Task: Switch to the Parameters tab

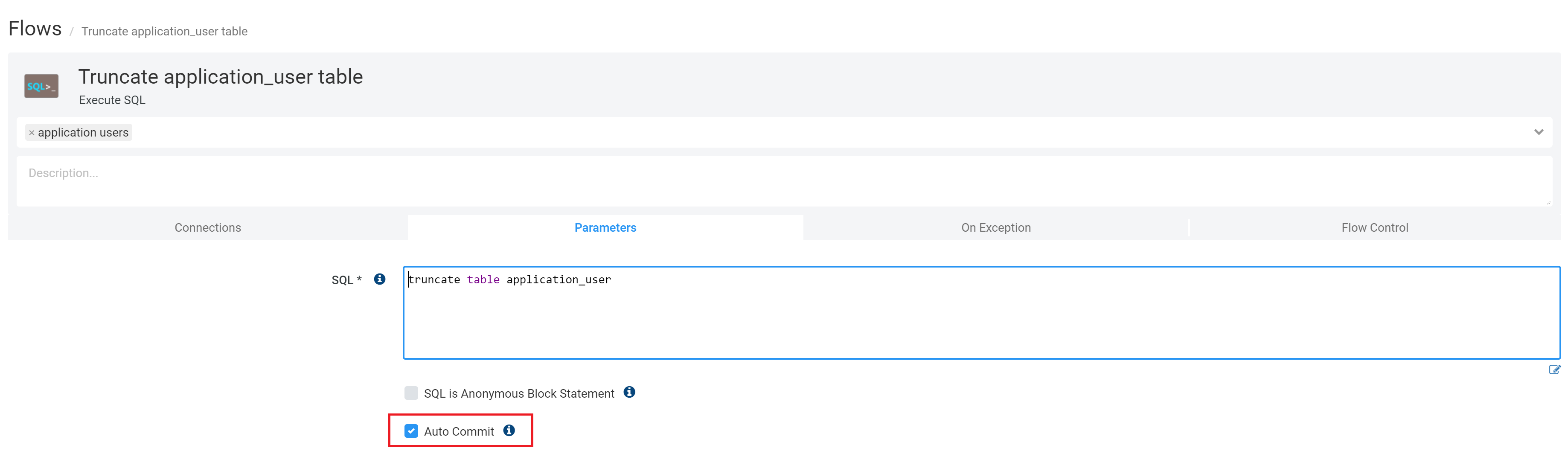Action: point(605,227)
